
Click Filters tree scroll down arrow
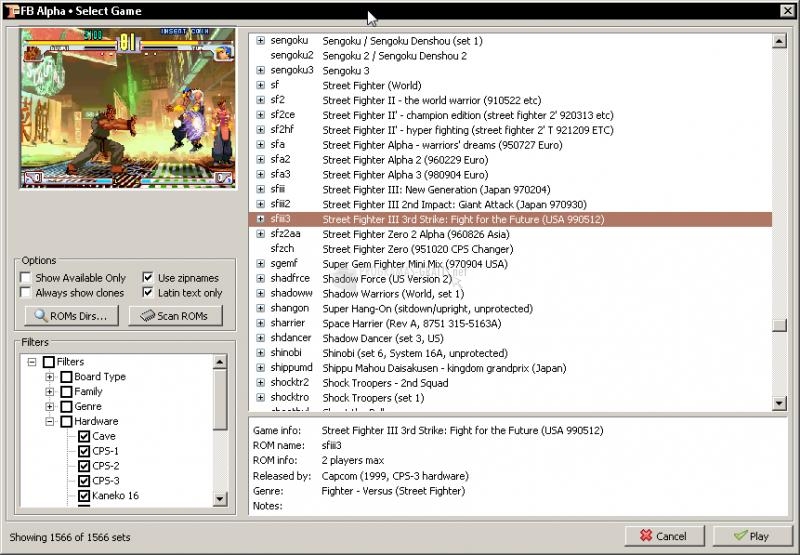tap(220, 498)
